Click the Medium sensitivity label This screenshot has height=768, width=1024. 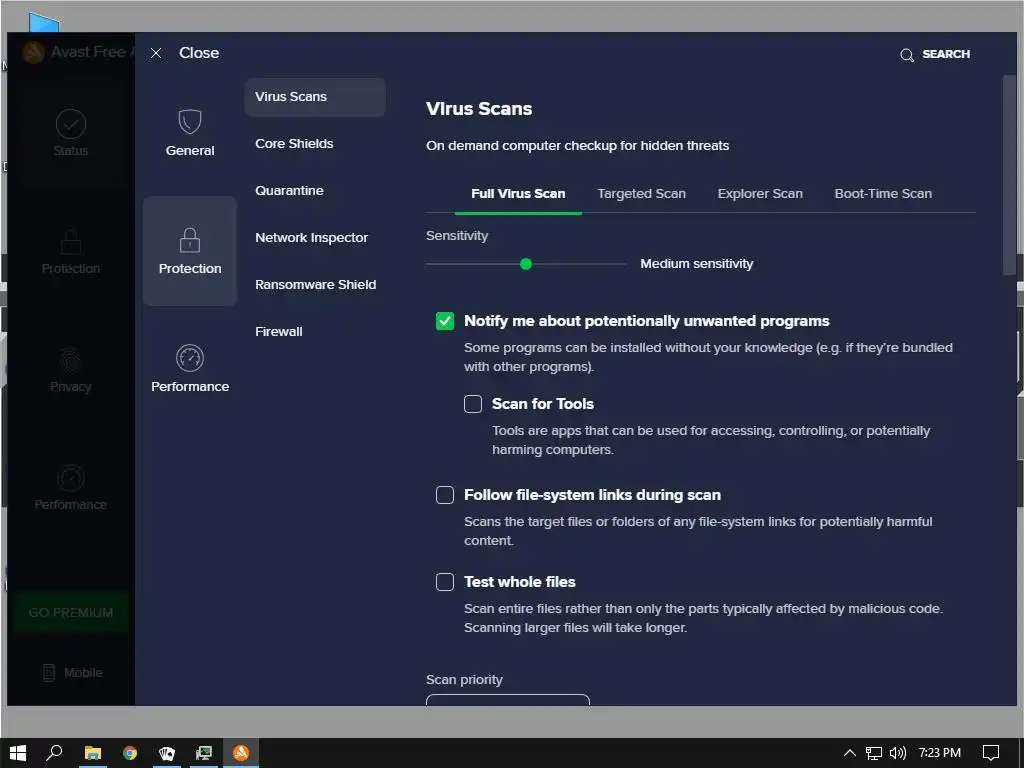[696, 264]
